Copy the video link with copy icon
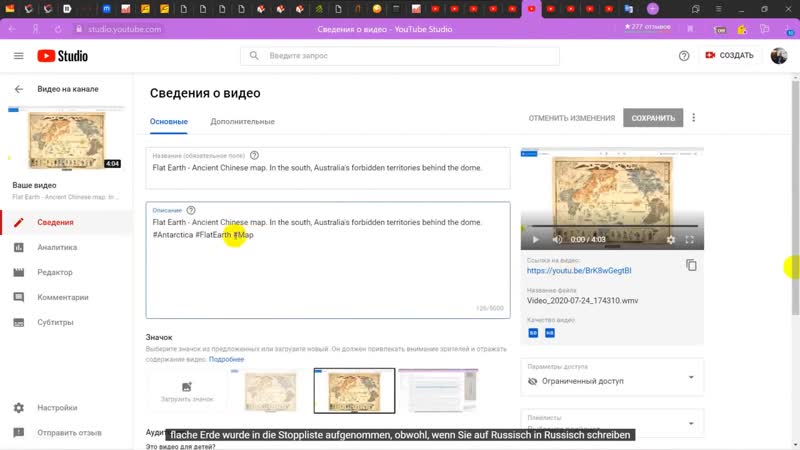 coord(691,265)
